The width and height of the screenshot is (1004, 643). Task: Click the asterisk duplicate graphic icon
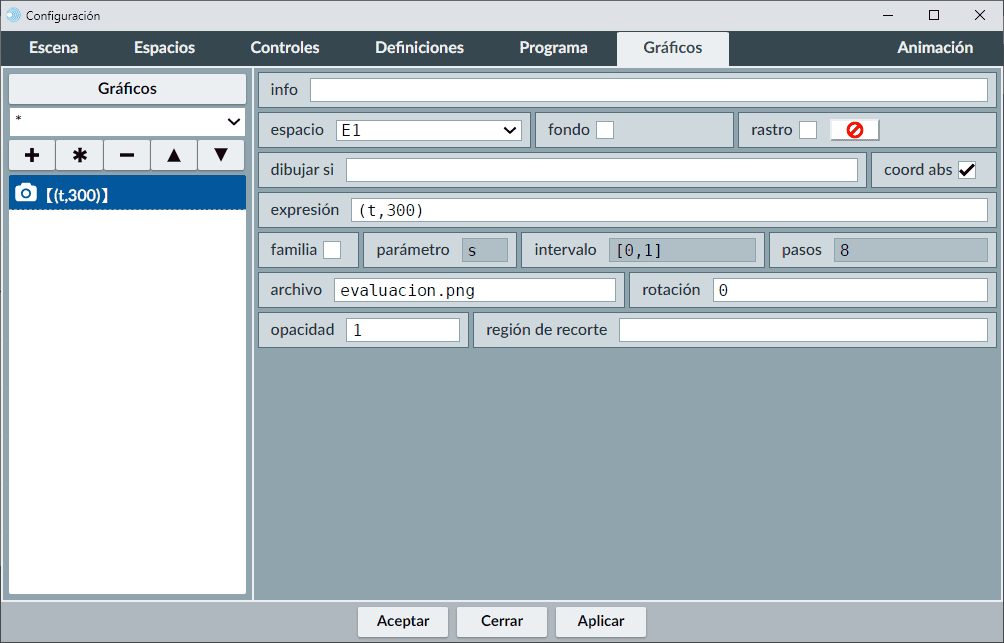pyautogui.click(x=80, y=155)
